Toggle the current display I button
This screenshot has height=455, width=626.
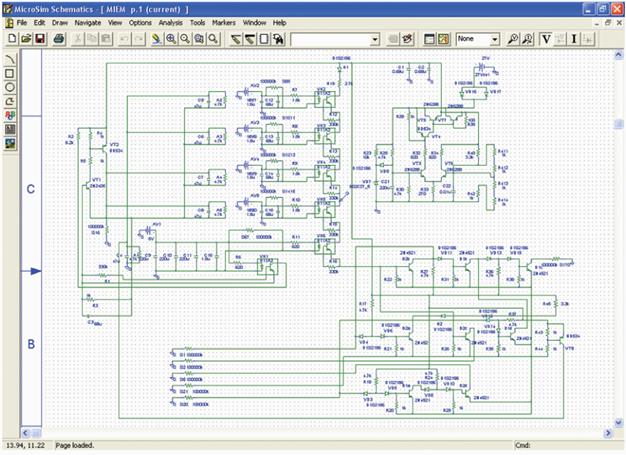(575, 39)
